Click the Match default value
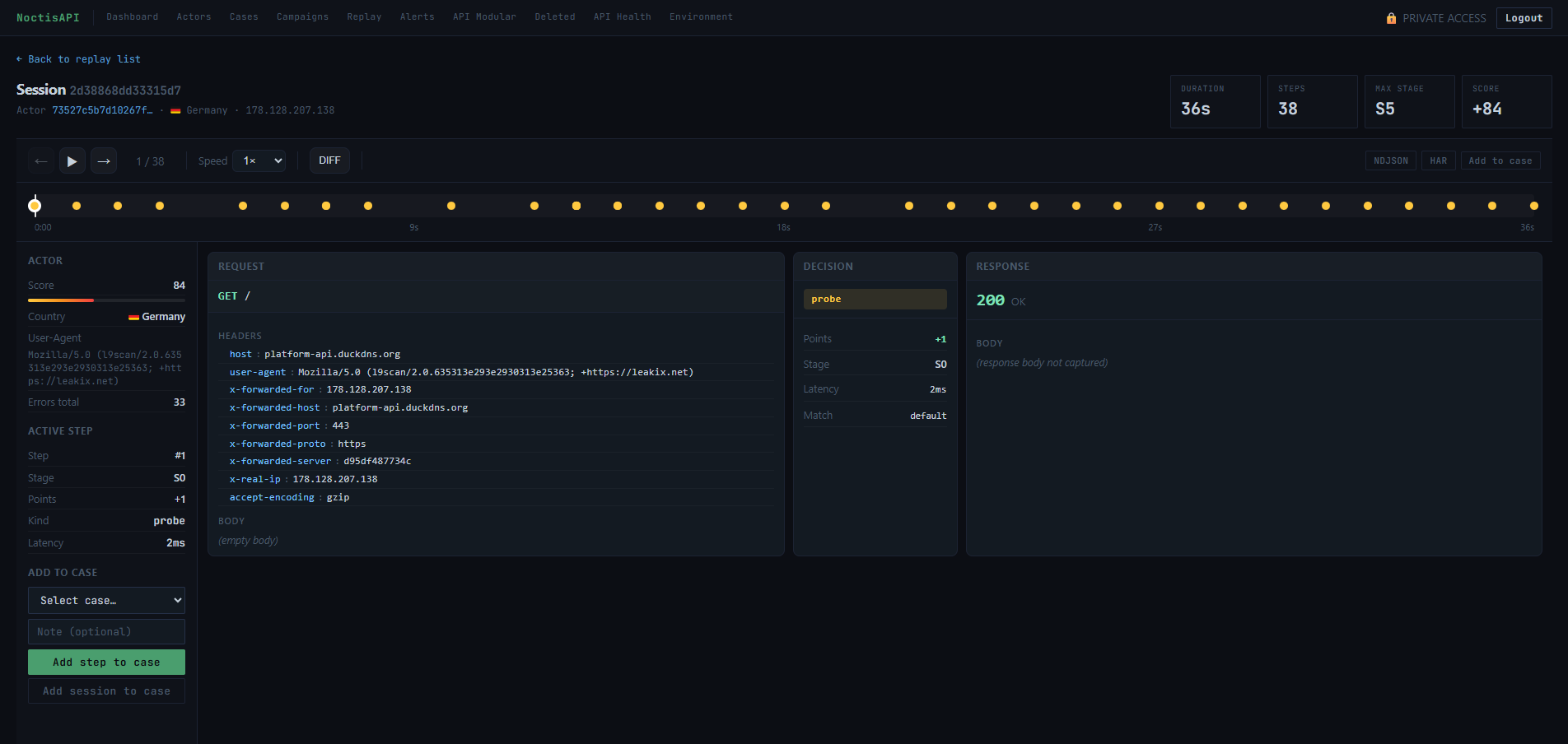The height and width of the screenshot is (744, 1568). [928, 416]
